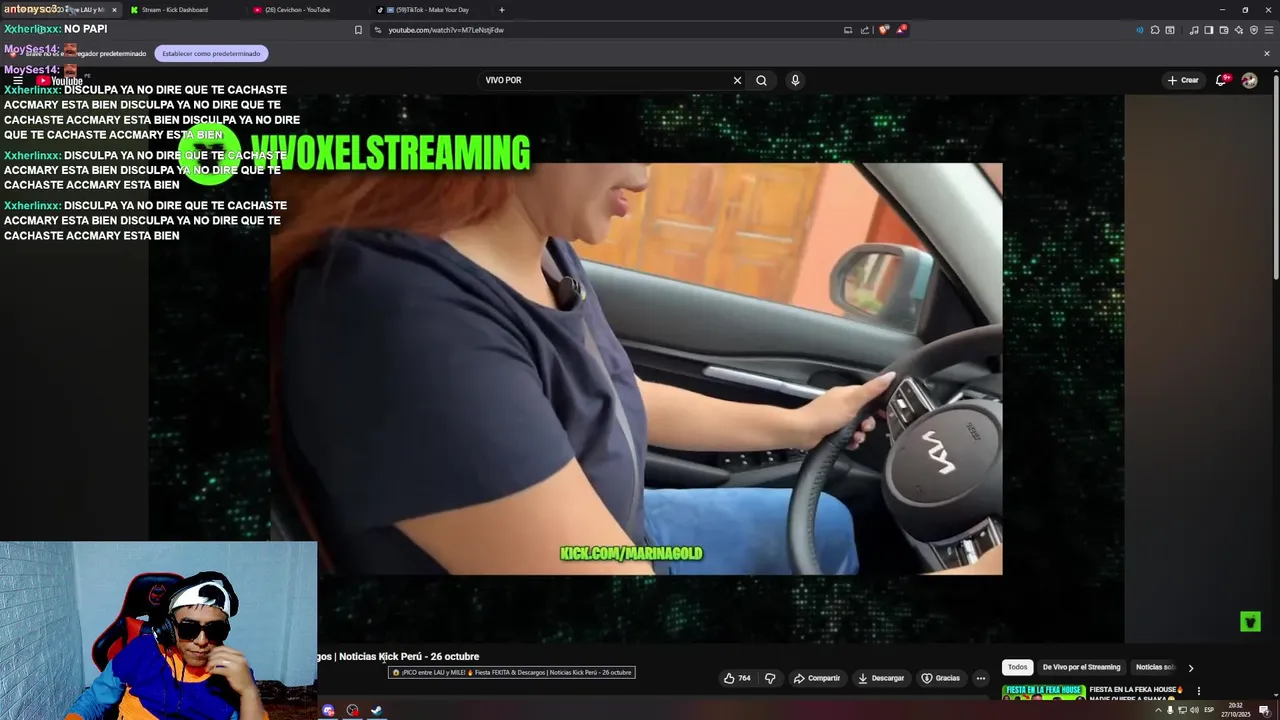1280x720 pixels.
Task: Open Brave Rewards triangle icon
Action: point(901,30)
